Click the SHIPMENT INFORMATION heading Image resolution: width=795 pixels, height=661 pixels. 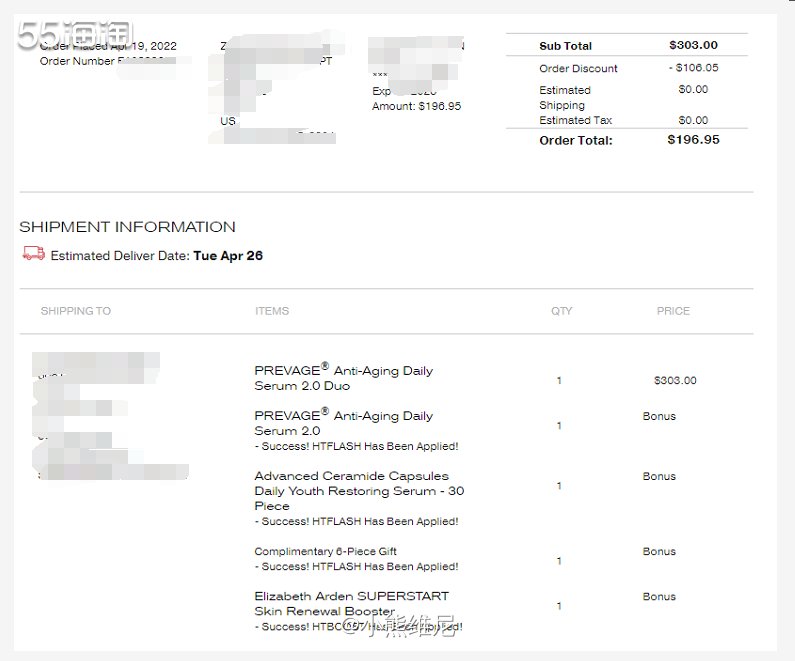[x=127, y=227]
